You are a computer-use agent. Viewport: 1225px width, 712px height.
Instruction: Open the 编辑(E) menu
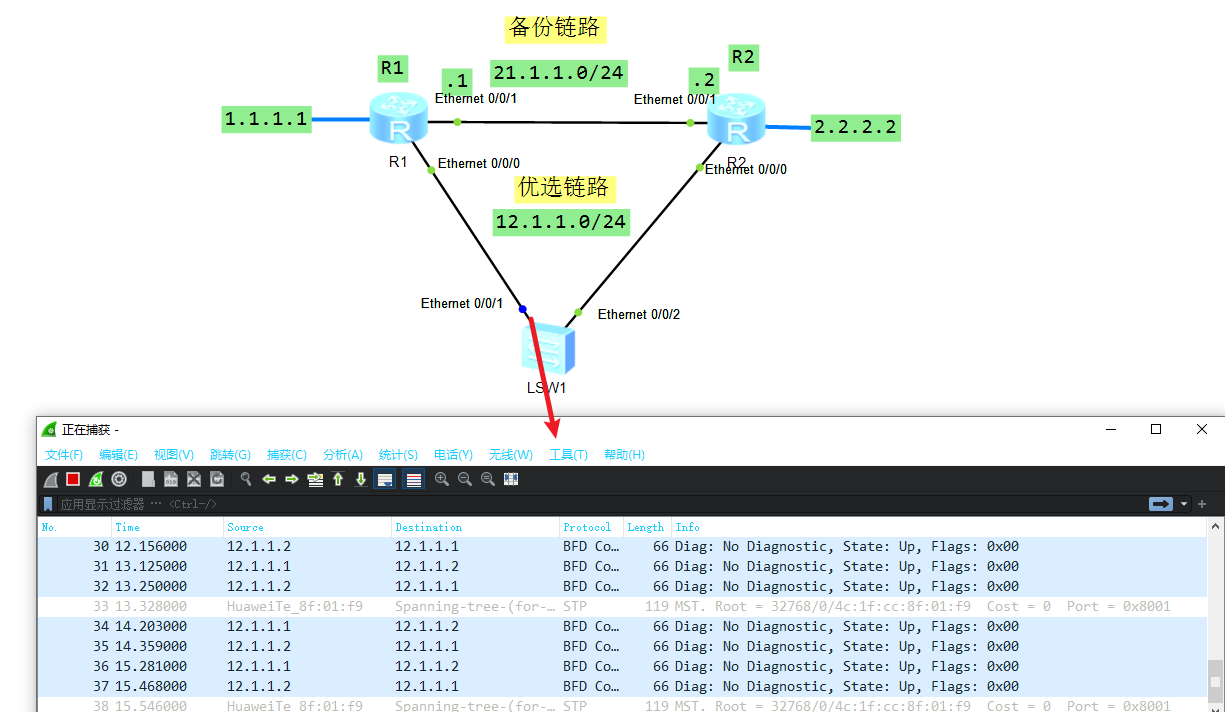tap(119, 455)
